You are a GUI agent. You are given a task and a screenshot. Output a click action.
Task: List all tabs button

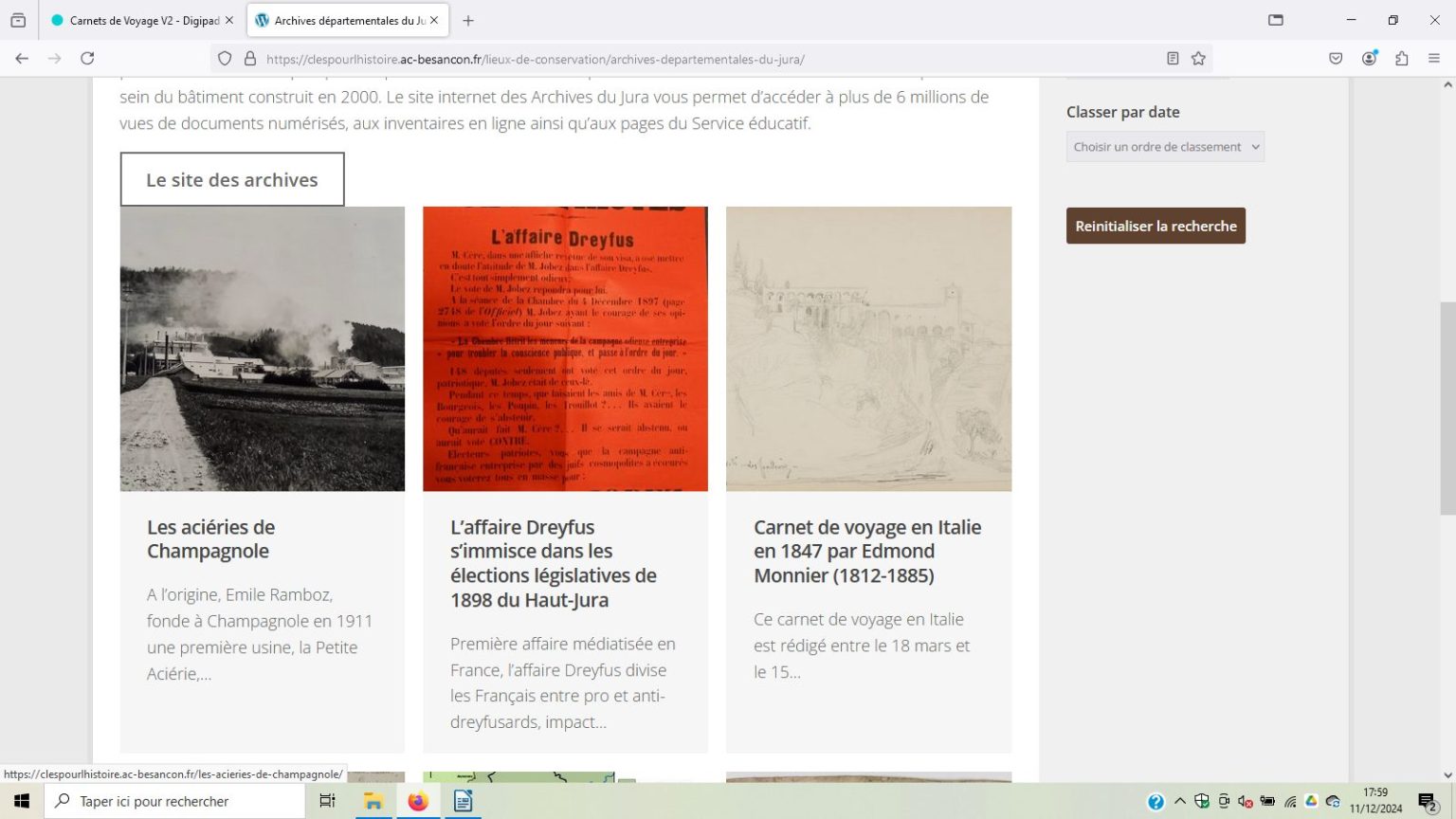(1276, 20)
